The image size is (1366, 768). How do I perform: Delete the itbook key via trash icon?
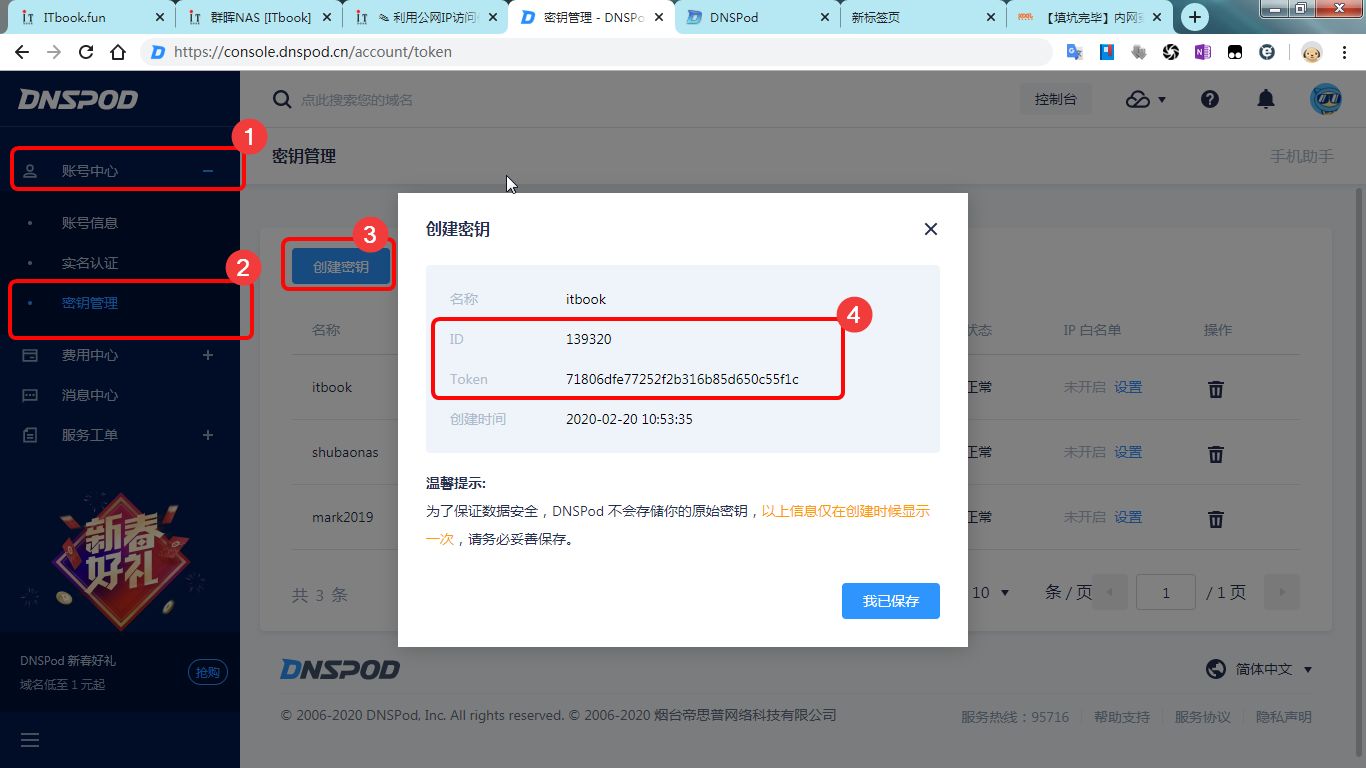tap(1215, 389)
